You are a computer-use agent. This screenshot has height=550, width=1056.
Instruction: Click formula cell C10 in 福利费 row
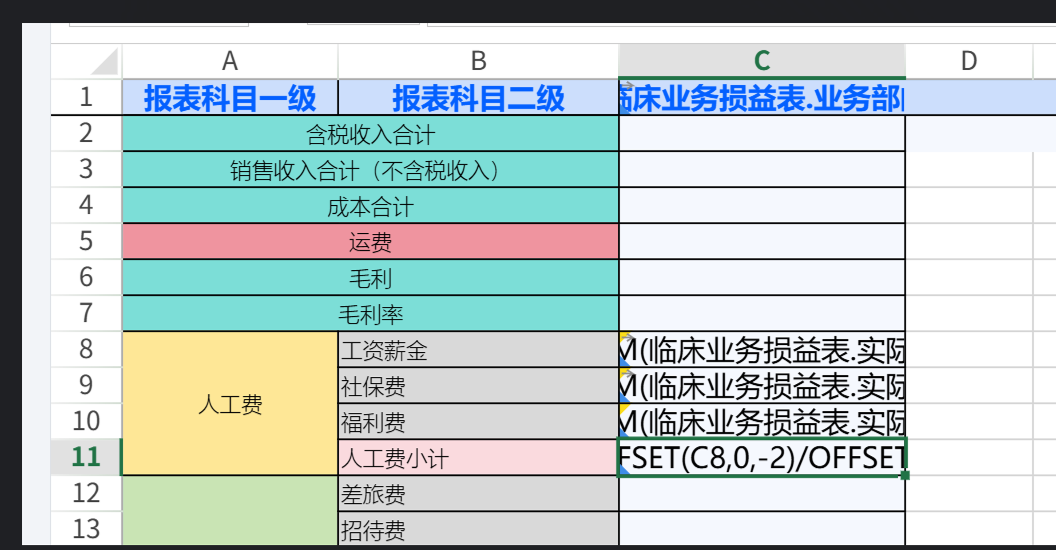point(762,422)
